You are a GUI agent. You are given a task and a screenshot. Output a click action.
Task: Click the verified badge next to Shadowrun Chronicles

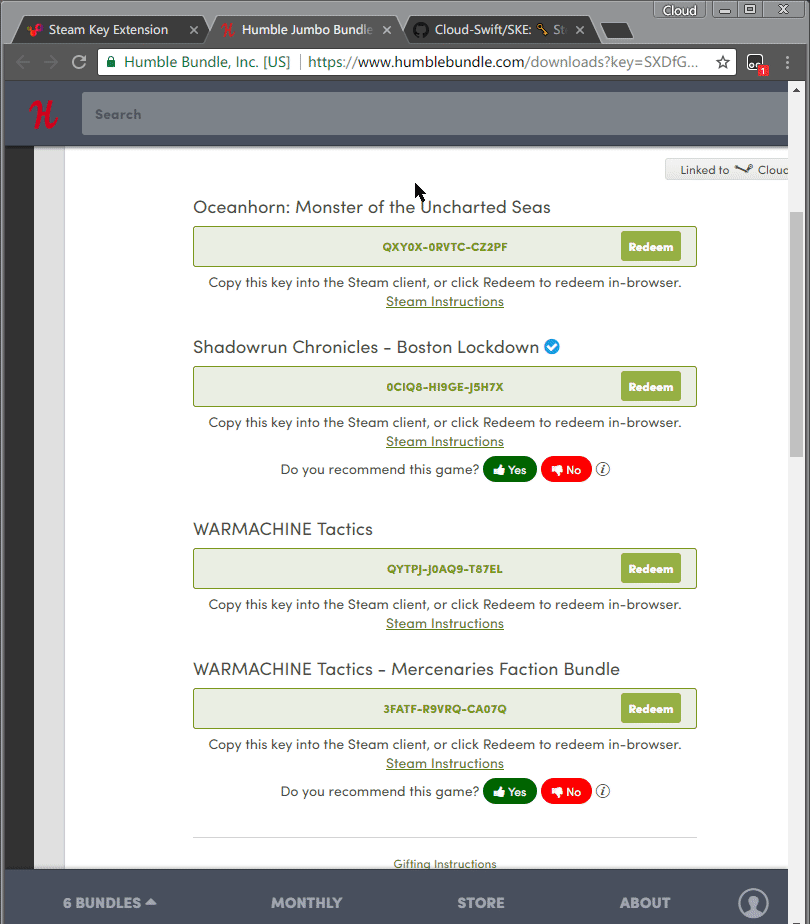coord(551,347)
